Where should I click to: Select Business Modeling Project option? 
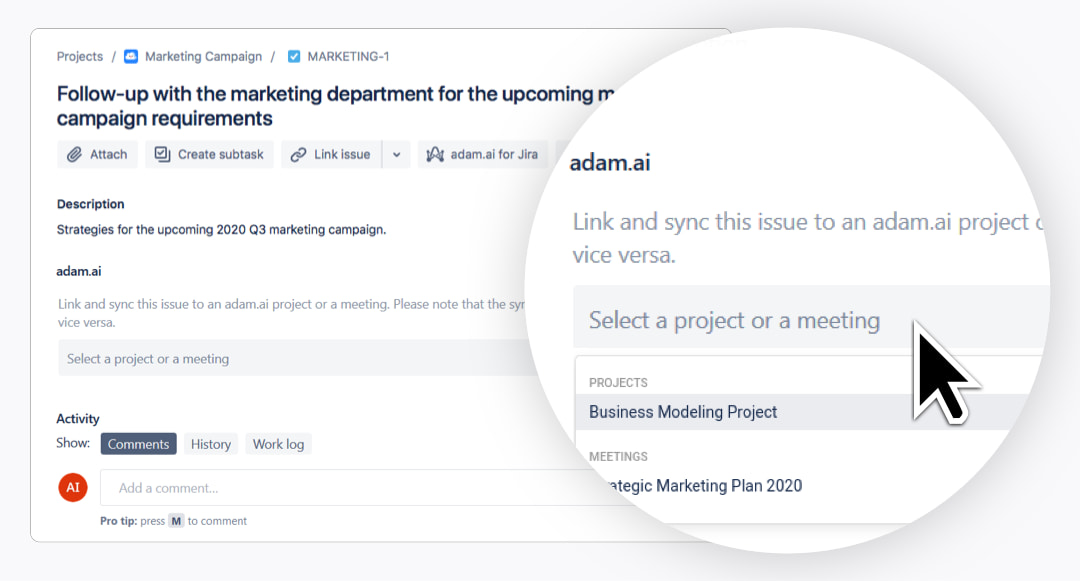[x=804, y=412]
